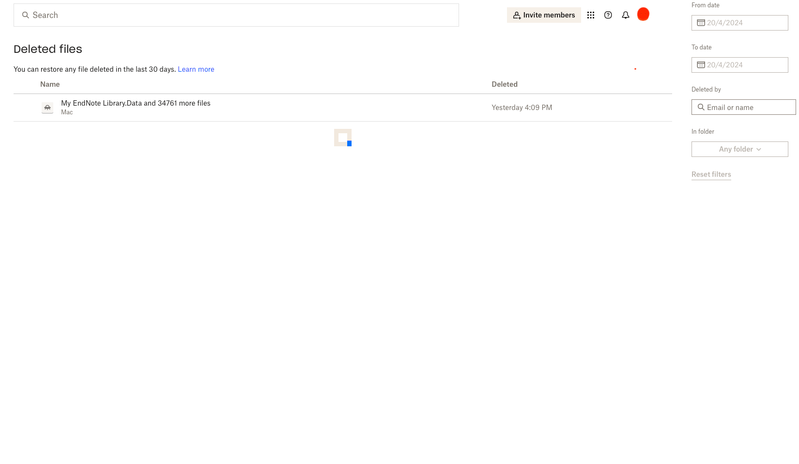Click the calendar icon in From date

click(x=701, y=23)
